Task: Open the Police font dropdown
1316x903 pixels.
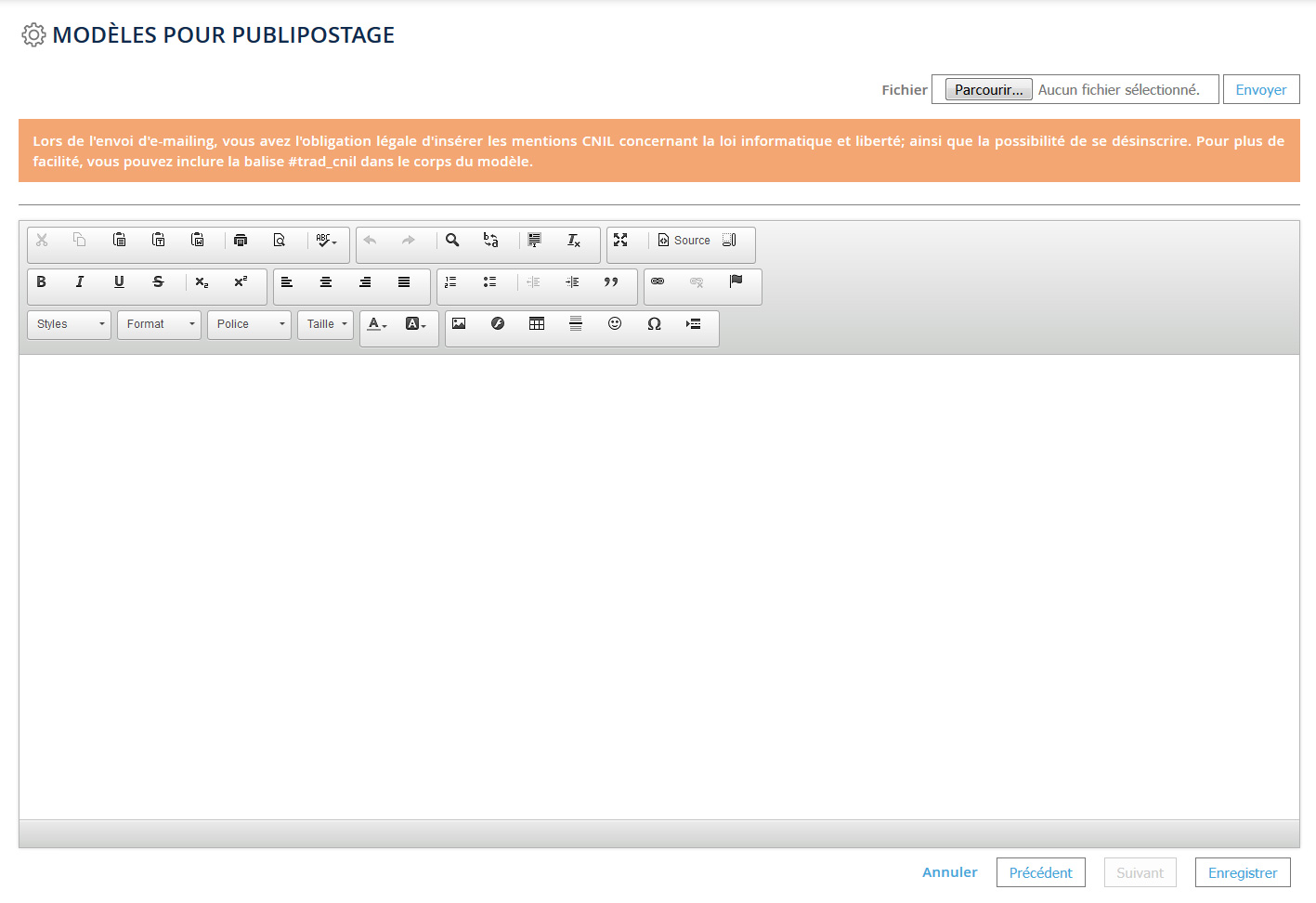Action: [x=250, y=324]
